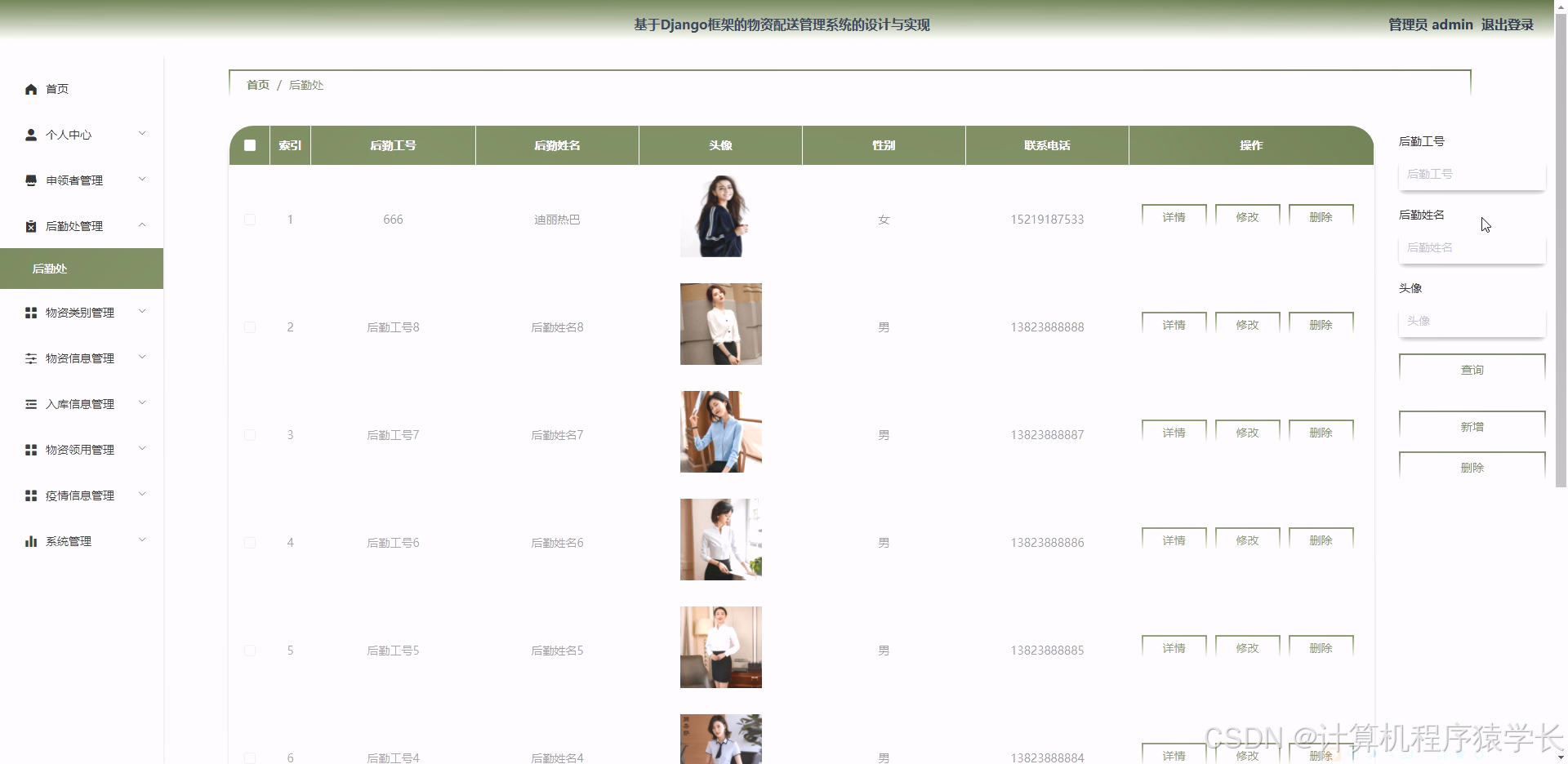Open 详情 for row 后勤工号5
1568x764 pixels.
point(1174,647)
